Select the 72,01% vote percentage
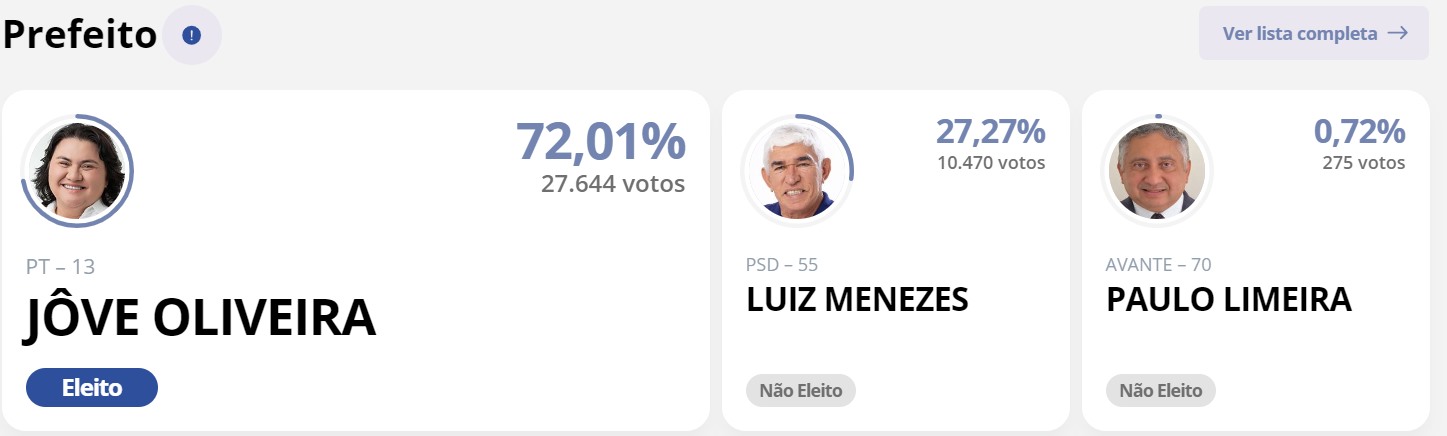Viewport: 1447px width, 436px height. click(600, 141)
